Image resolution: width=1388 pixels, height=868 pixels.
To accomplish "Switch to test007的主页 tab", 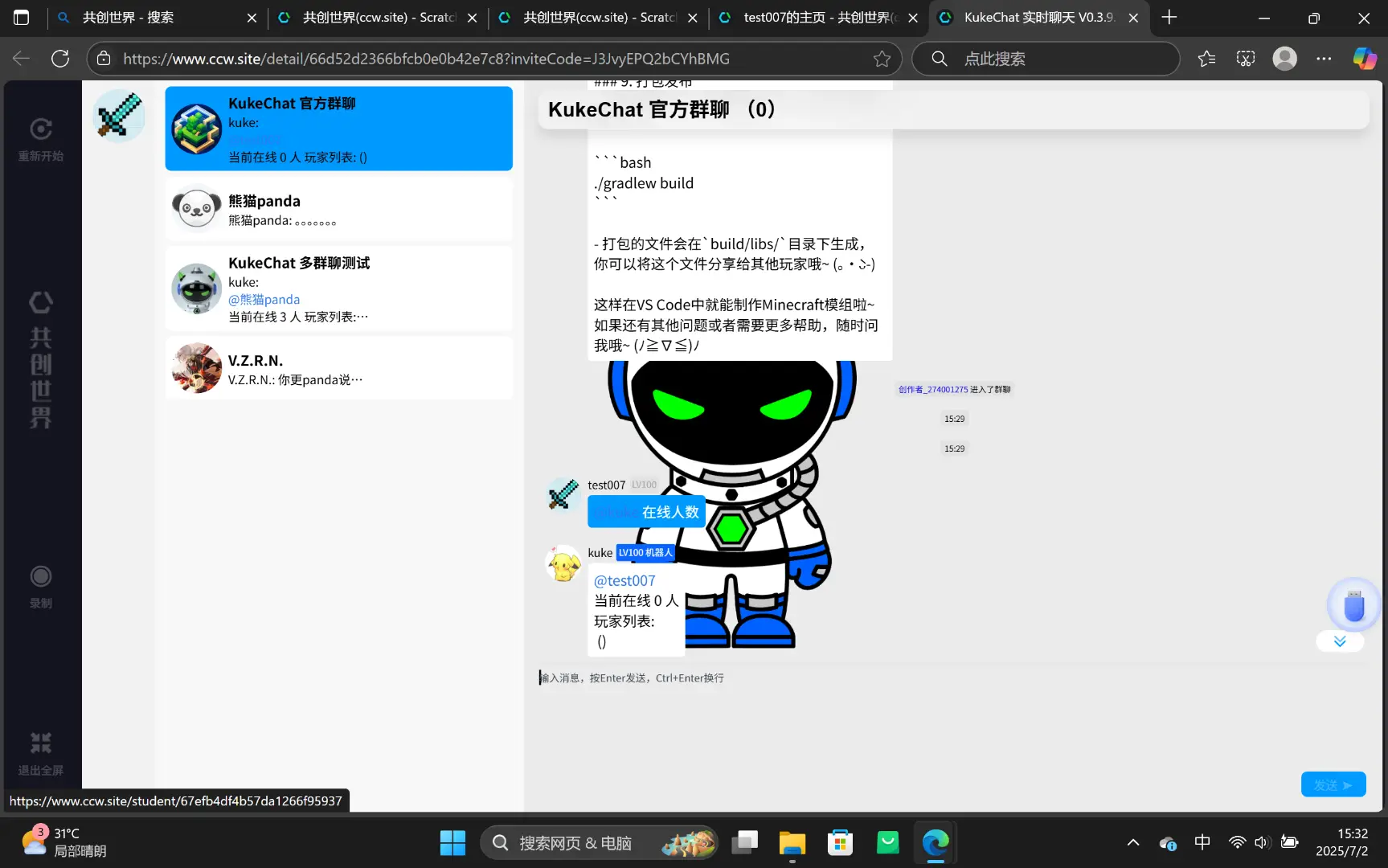I will coord(817,18).
